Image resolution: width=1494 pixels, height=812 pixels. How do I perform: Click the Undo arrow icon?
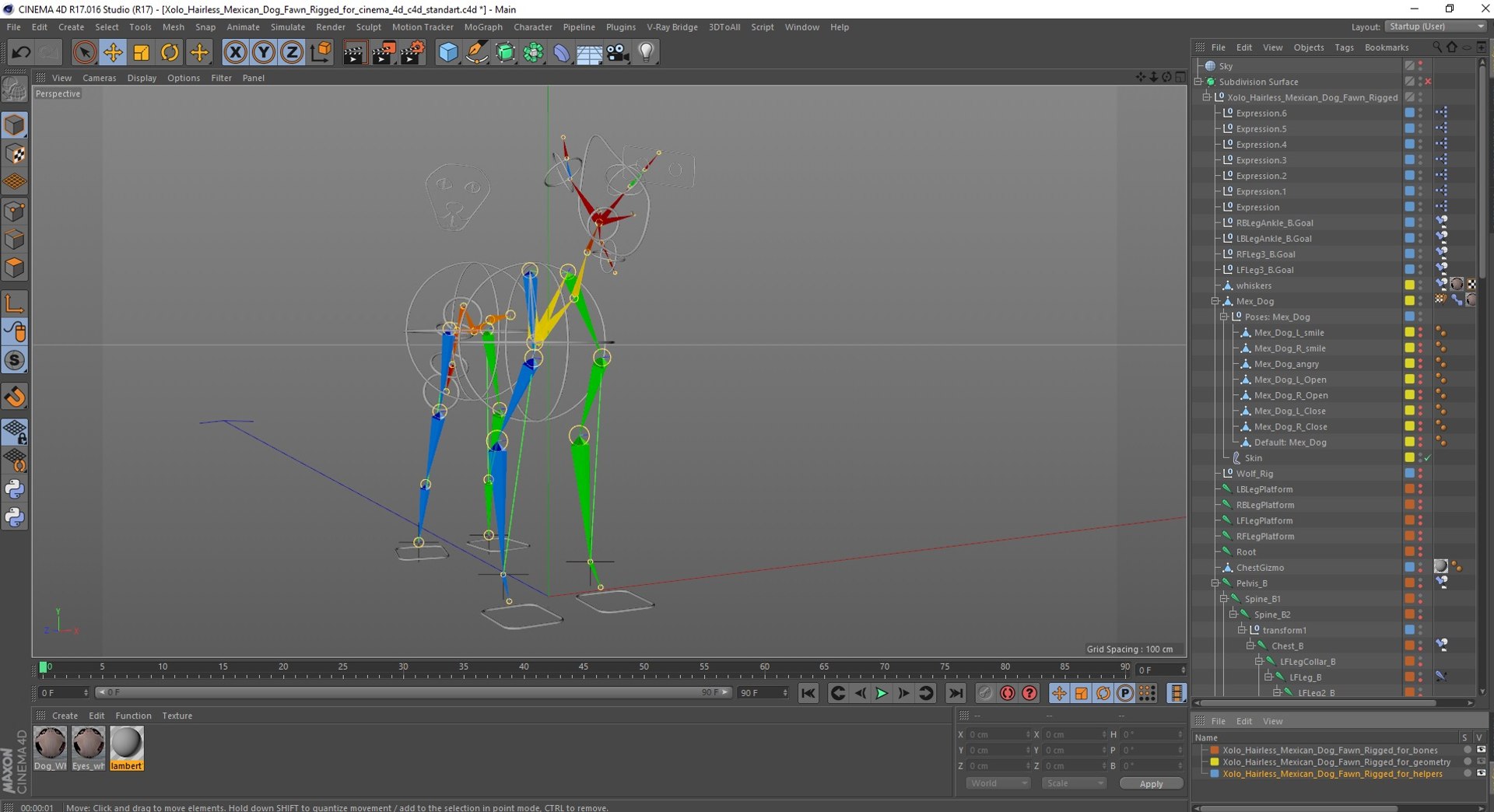point(21,52)
